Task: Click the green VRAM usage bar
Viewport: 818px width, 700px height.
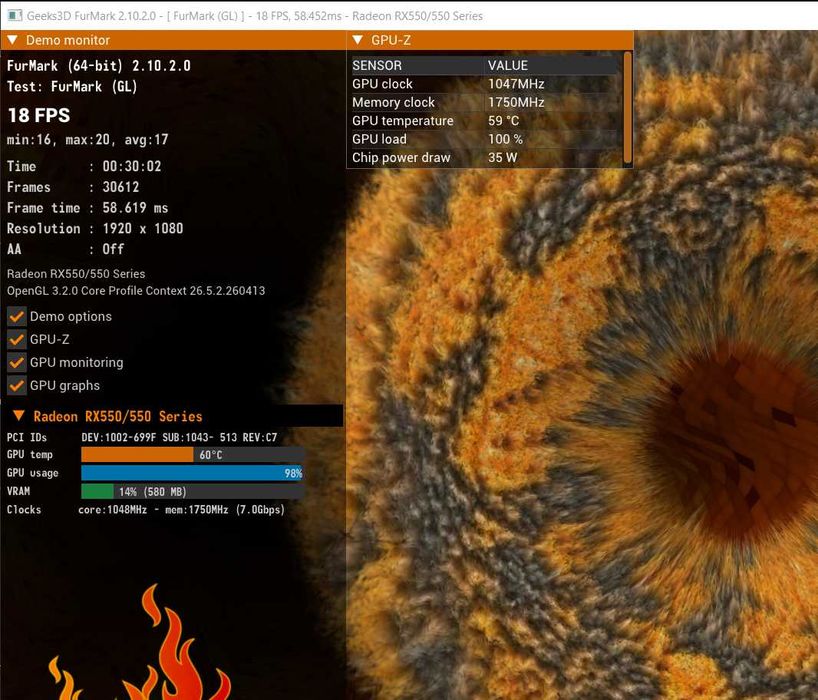Action: coord(98,491)
